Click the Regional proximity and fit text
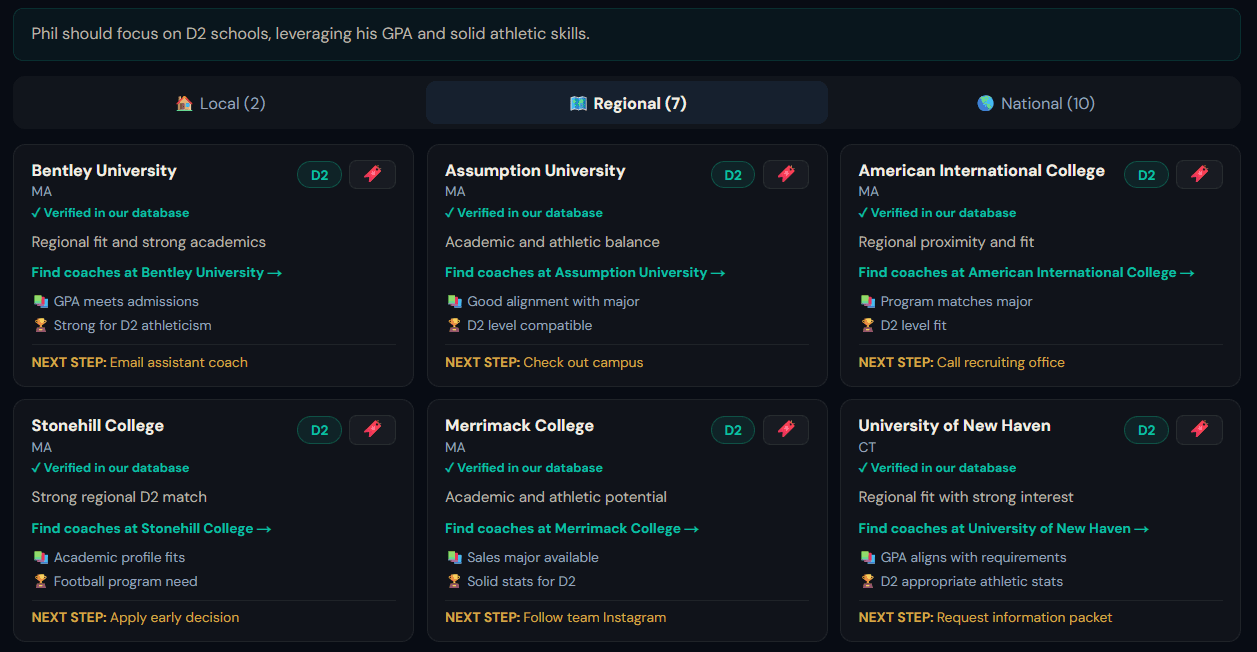The image size is (1257, 652). tap(946, 242)
